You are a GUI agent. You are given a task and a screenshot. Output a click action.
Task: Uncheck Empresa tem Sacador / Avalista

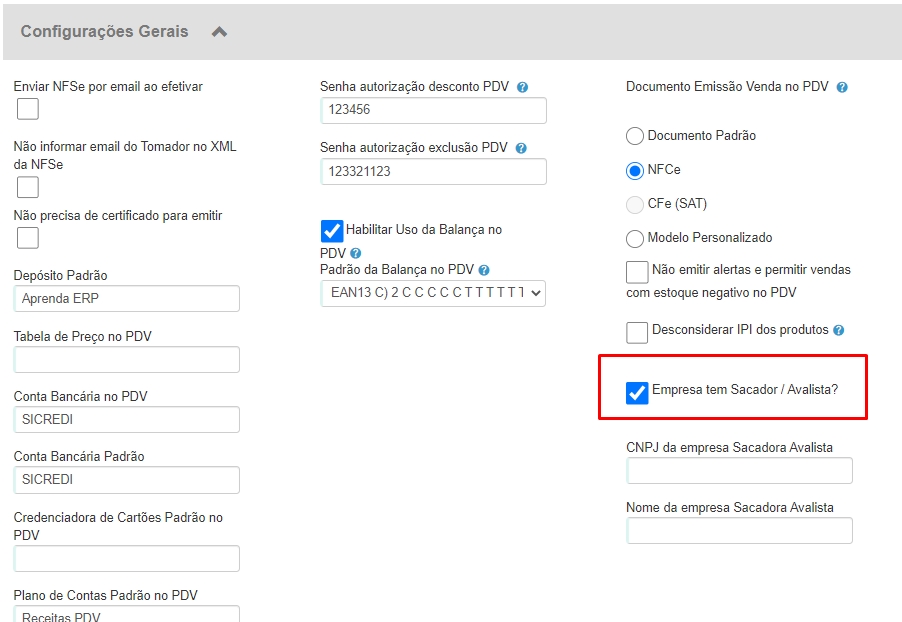637,392
